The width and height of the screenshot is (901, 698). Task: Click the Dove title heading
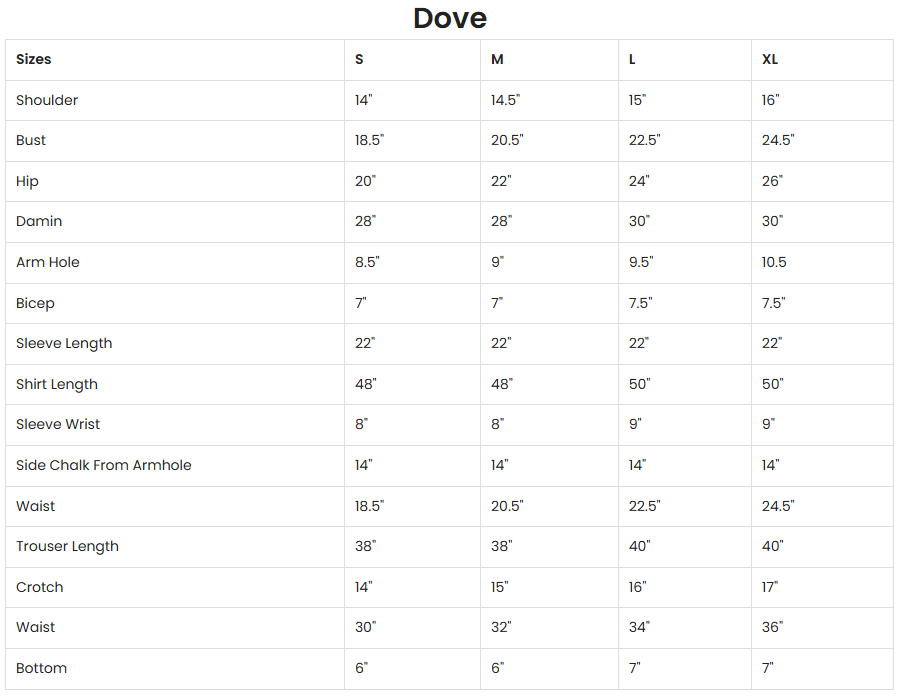coord(450,18)
